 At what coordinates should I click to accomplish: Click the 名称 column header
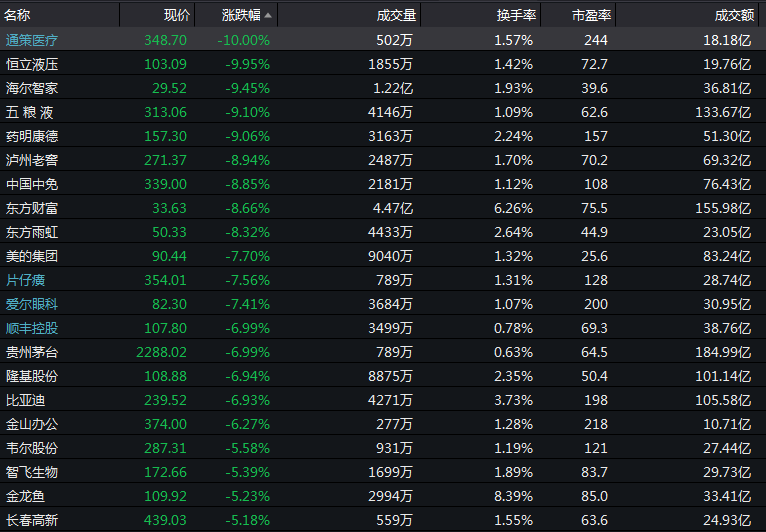coord(18,16)
